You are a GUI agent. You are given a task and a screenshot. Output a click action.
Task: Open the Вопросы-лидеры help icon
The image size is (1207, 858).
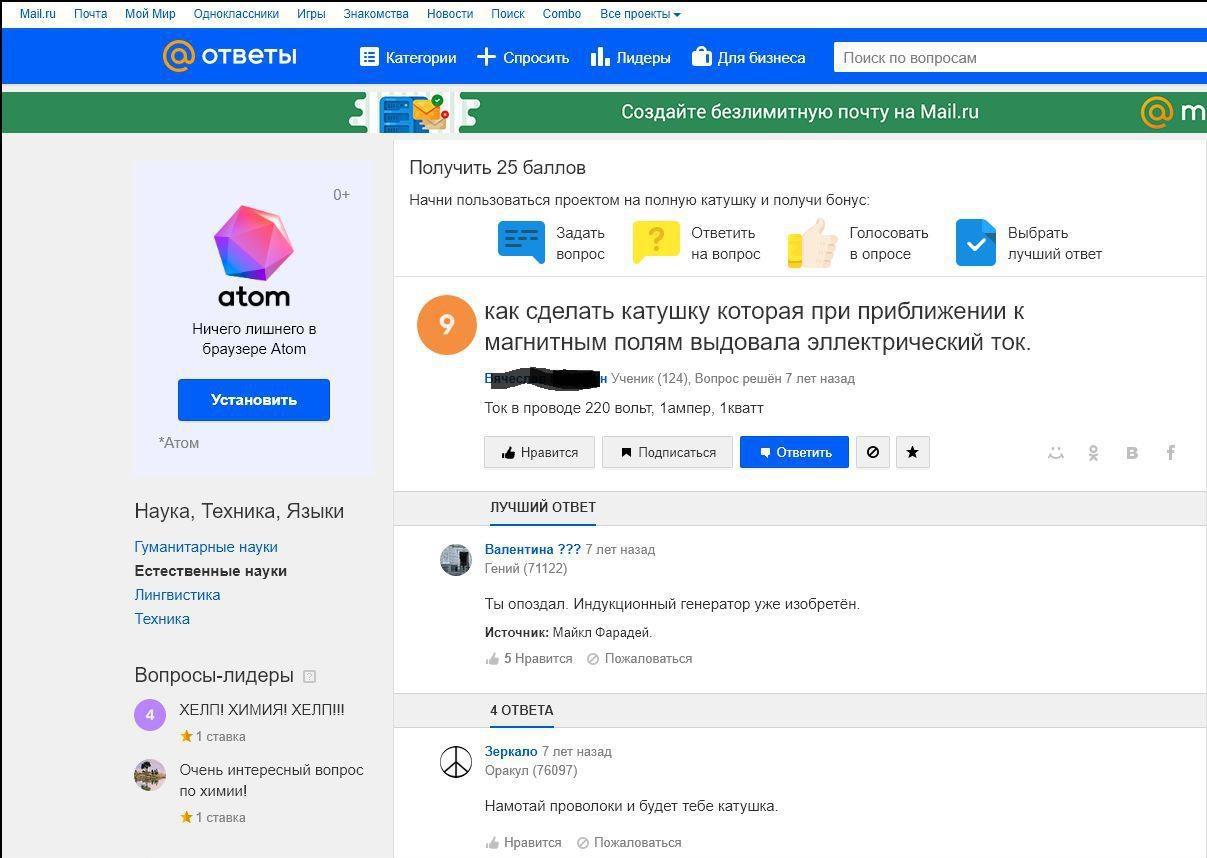(x=309, y=676)
